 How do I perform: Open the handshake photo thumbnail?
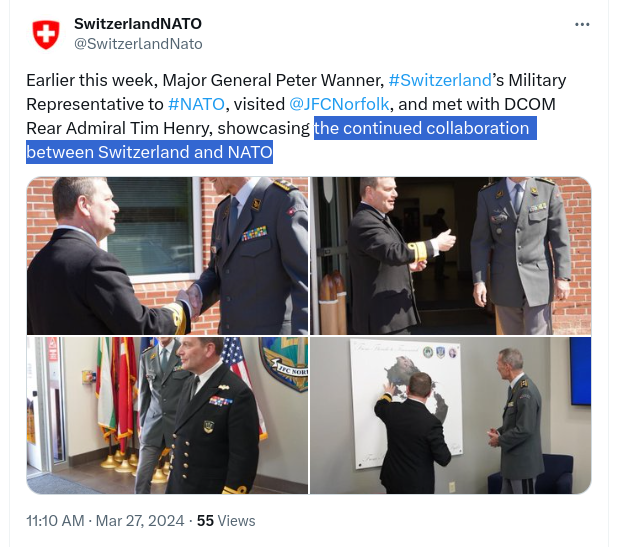point(167,256)
